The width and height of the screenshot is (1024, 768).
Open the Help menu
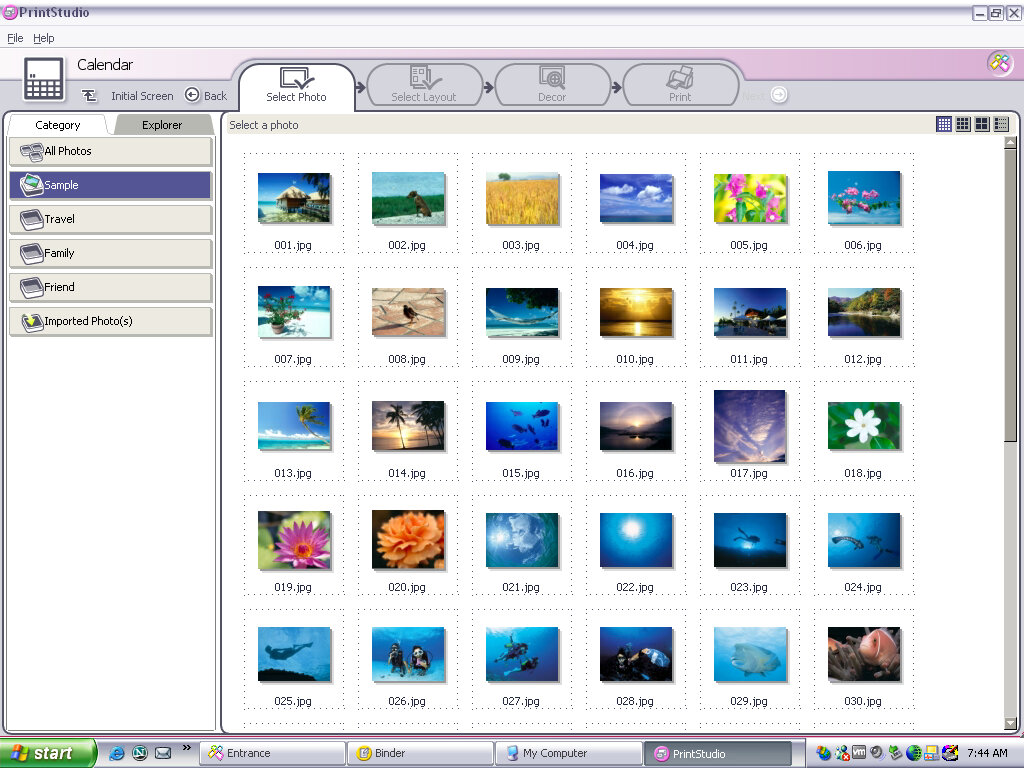point(44,38)
